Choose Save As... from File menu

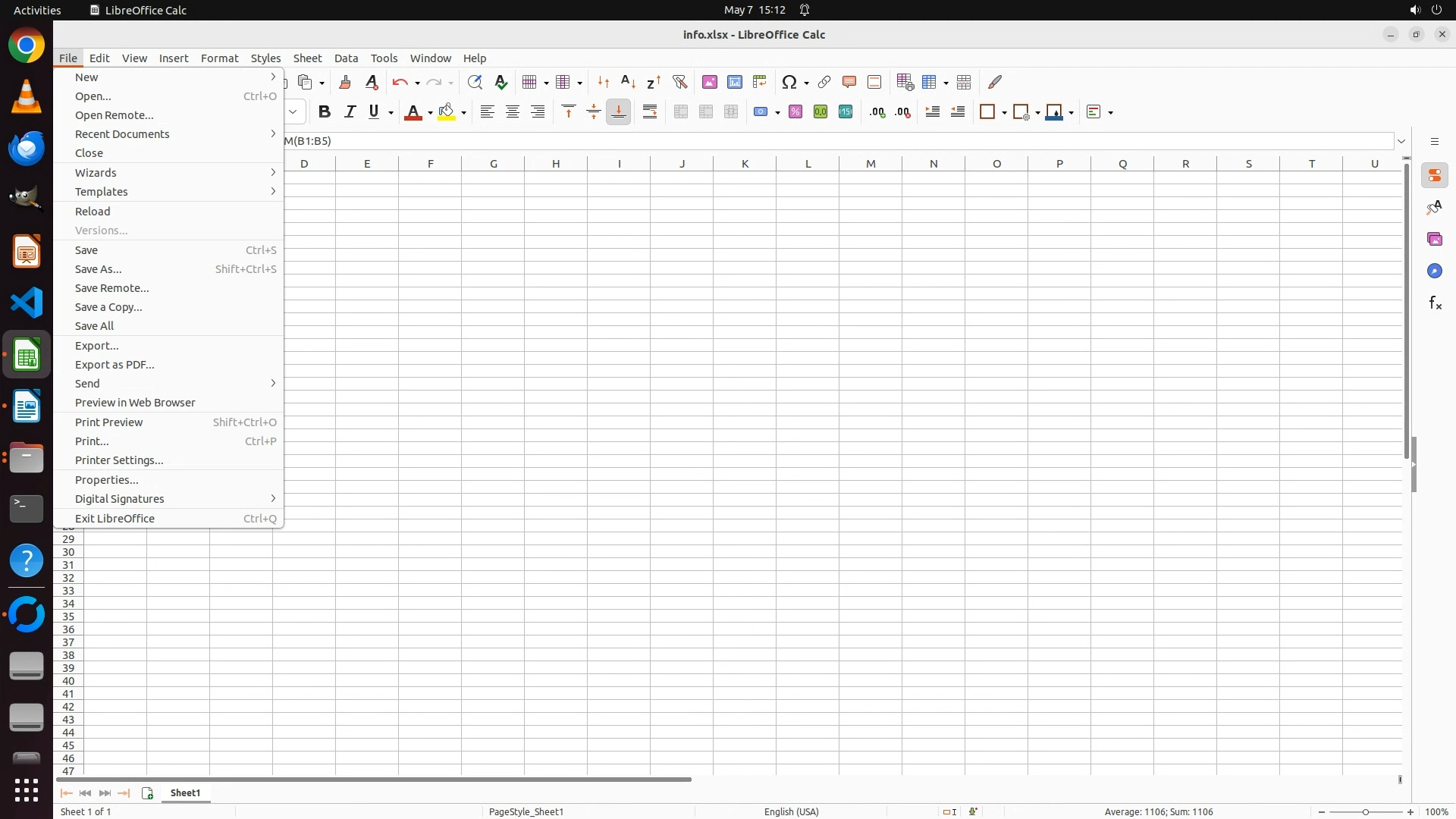pos(99,269)
